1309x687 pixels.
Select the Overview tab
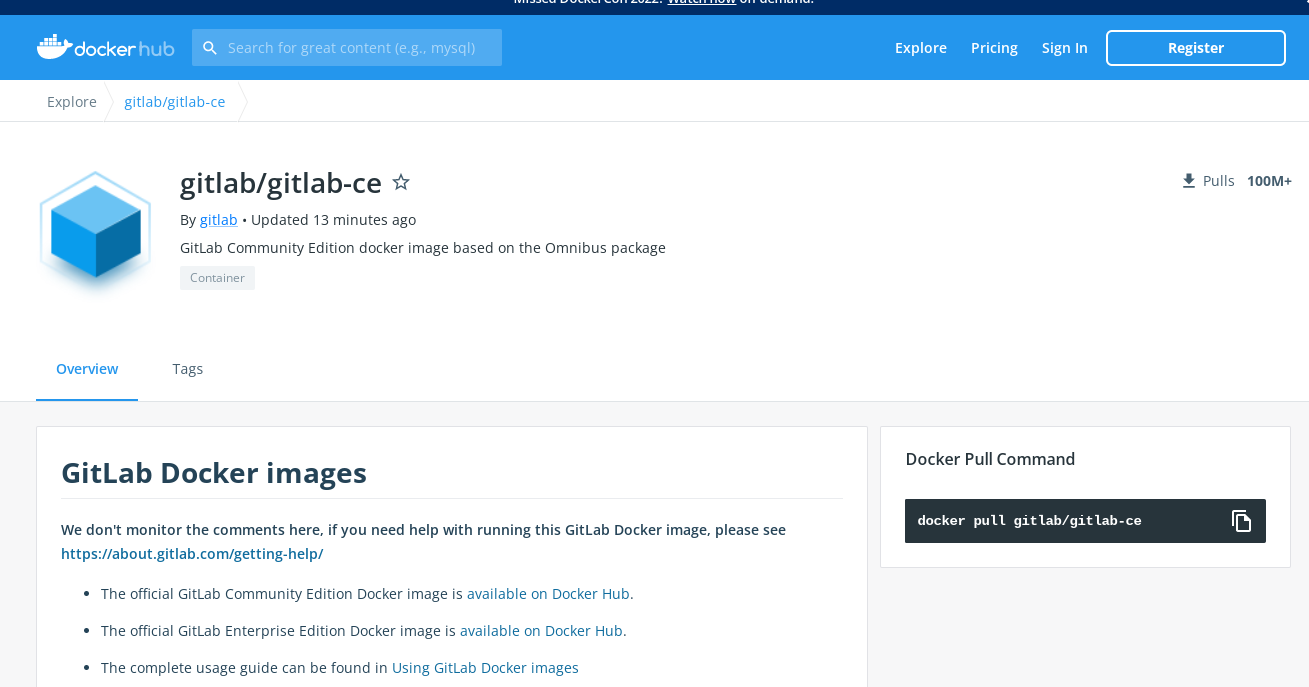tap(87, 368)
